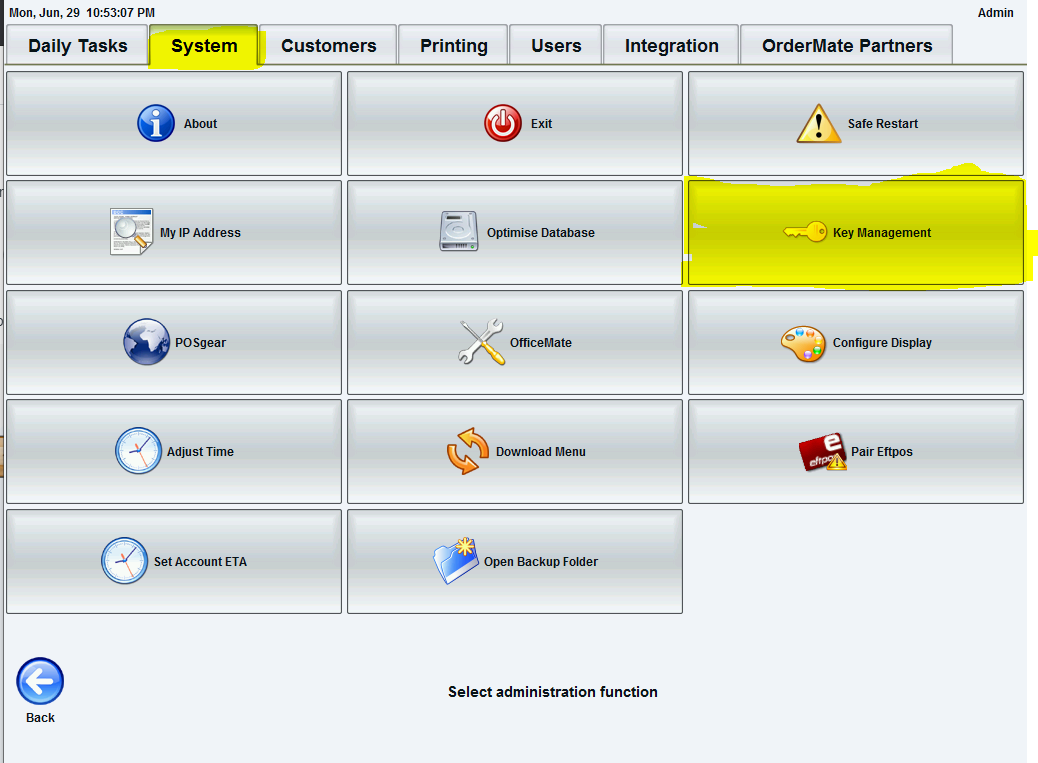Click the Adjust Time clock icon

pos(138,451)
